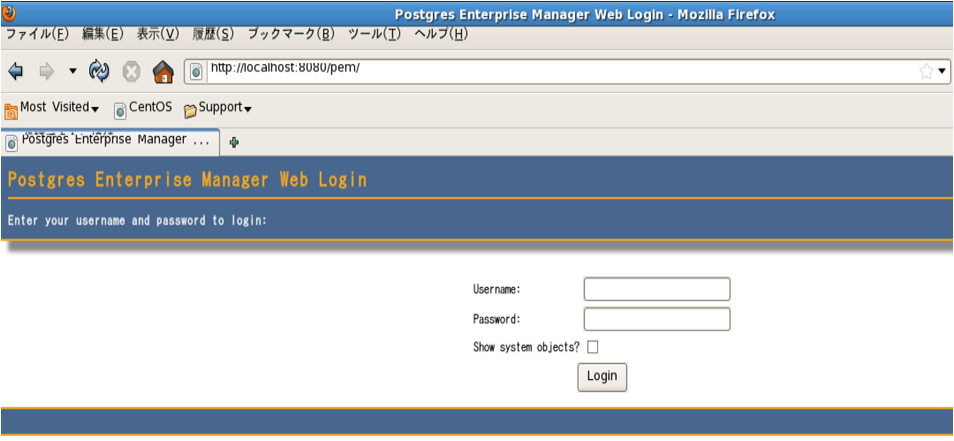Screen dimensions: 954x441
Task: Click the 'Show system objects?' label
Action: coord(526,347)
